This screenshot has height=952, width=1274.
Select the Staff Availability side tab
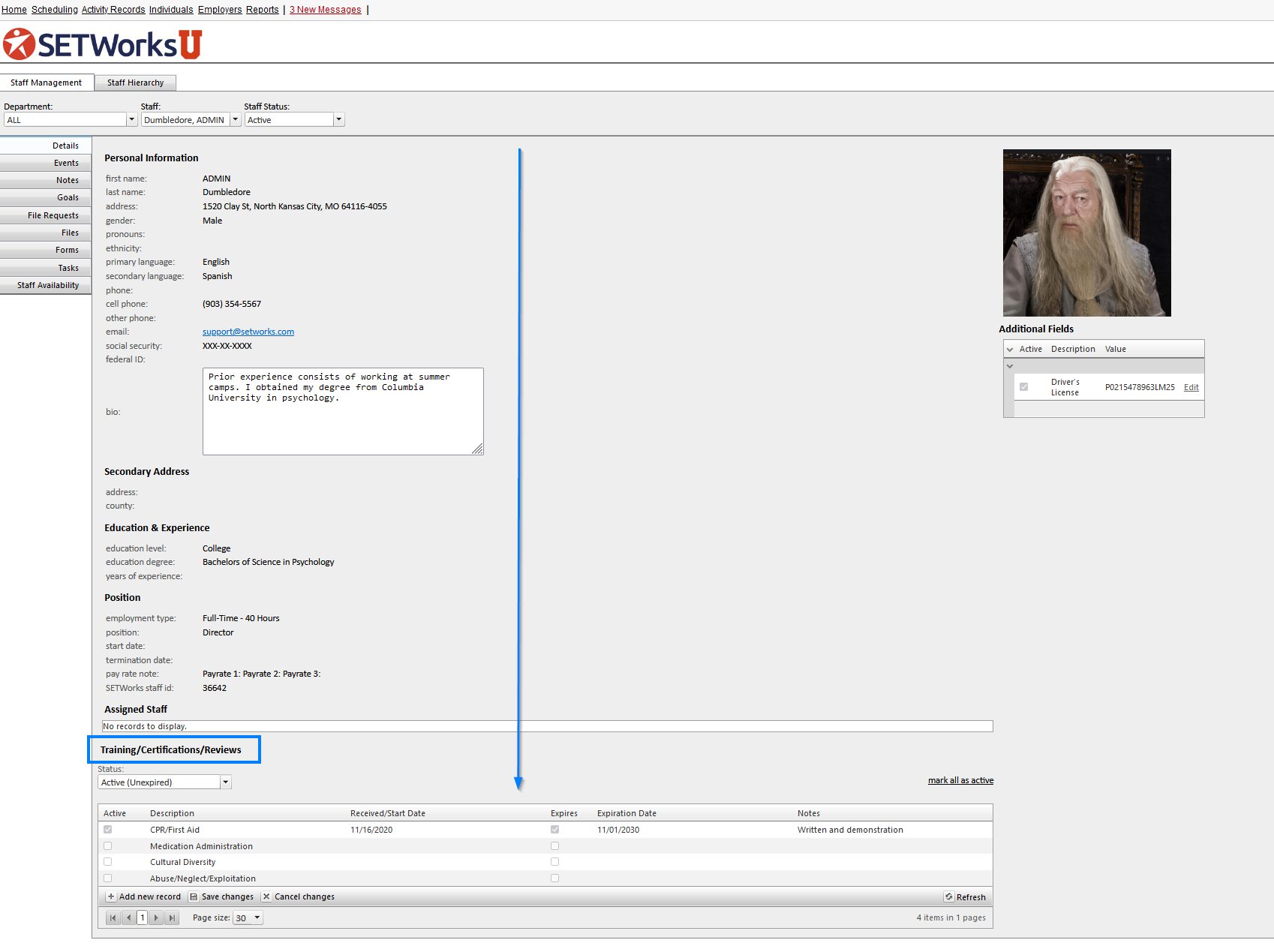tap(46, 285)
